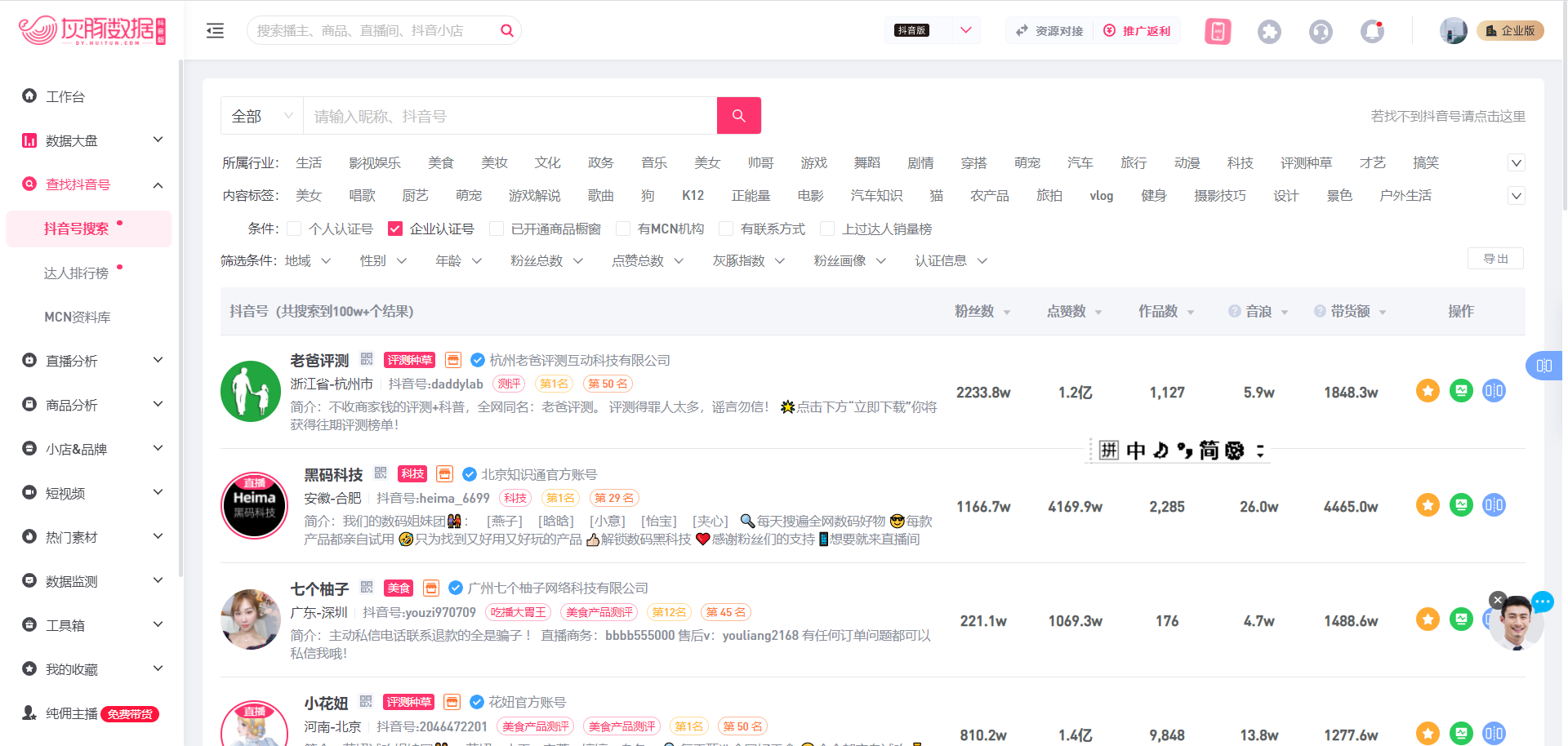Open the shop window icon for 七个柚子

click(x=431, y=588)
